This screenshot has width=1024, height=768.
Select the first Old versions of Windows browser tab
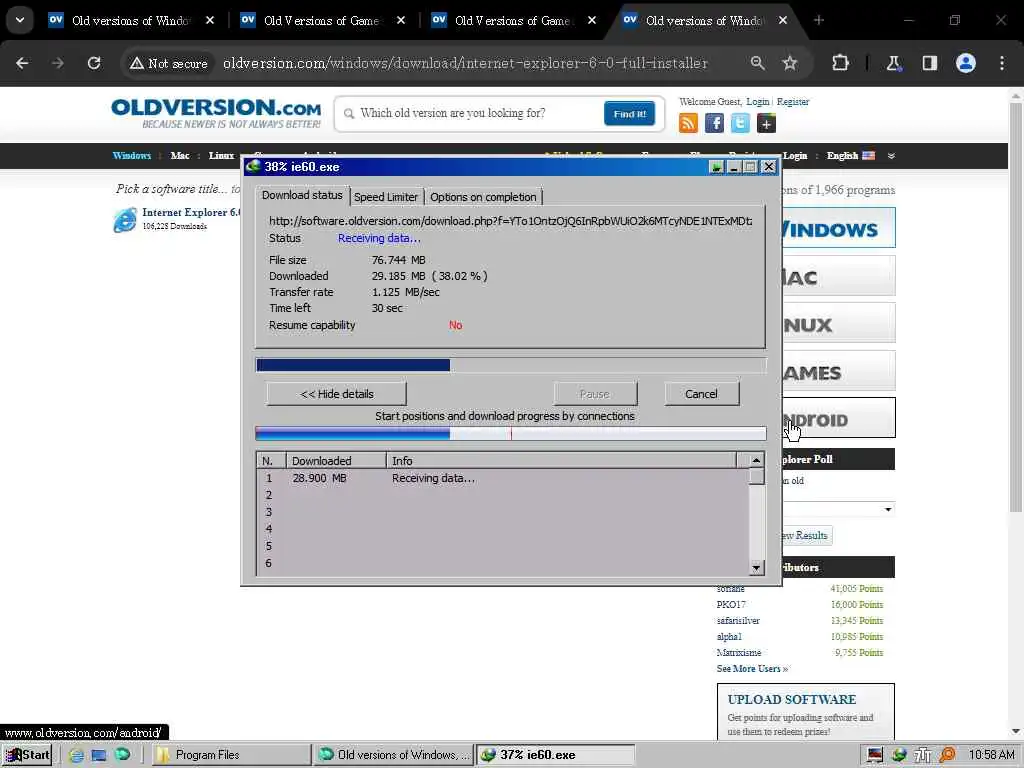point(131,21)
